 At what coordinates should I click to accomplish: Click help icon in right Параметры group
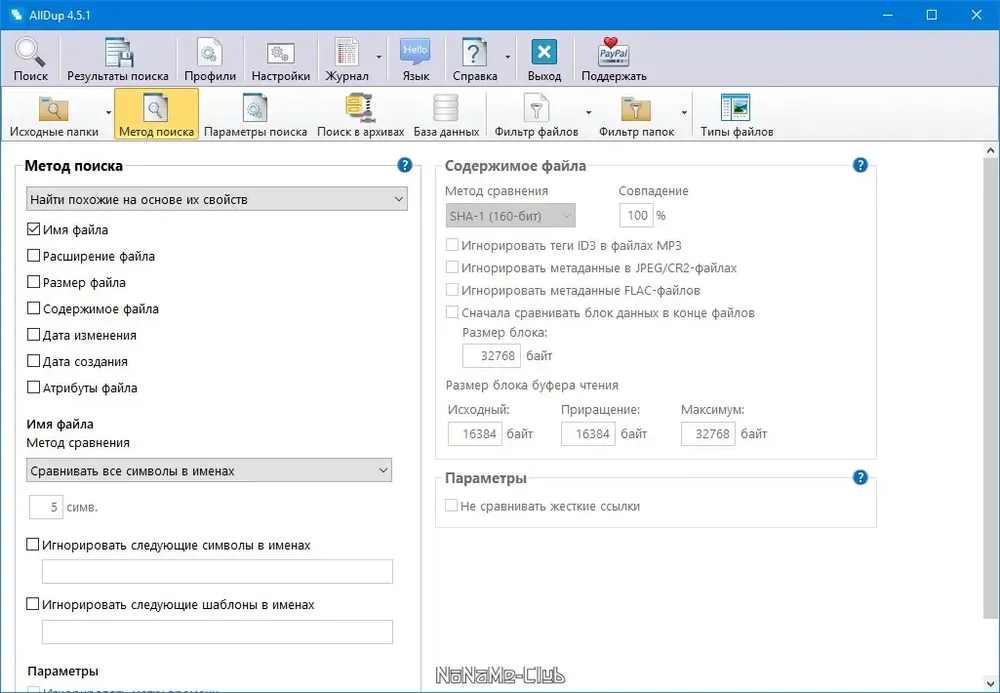pos(860,478)
